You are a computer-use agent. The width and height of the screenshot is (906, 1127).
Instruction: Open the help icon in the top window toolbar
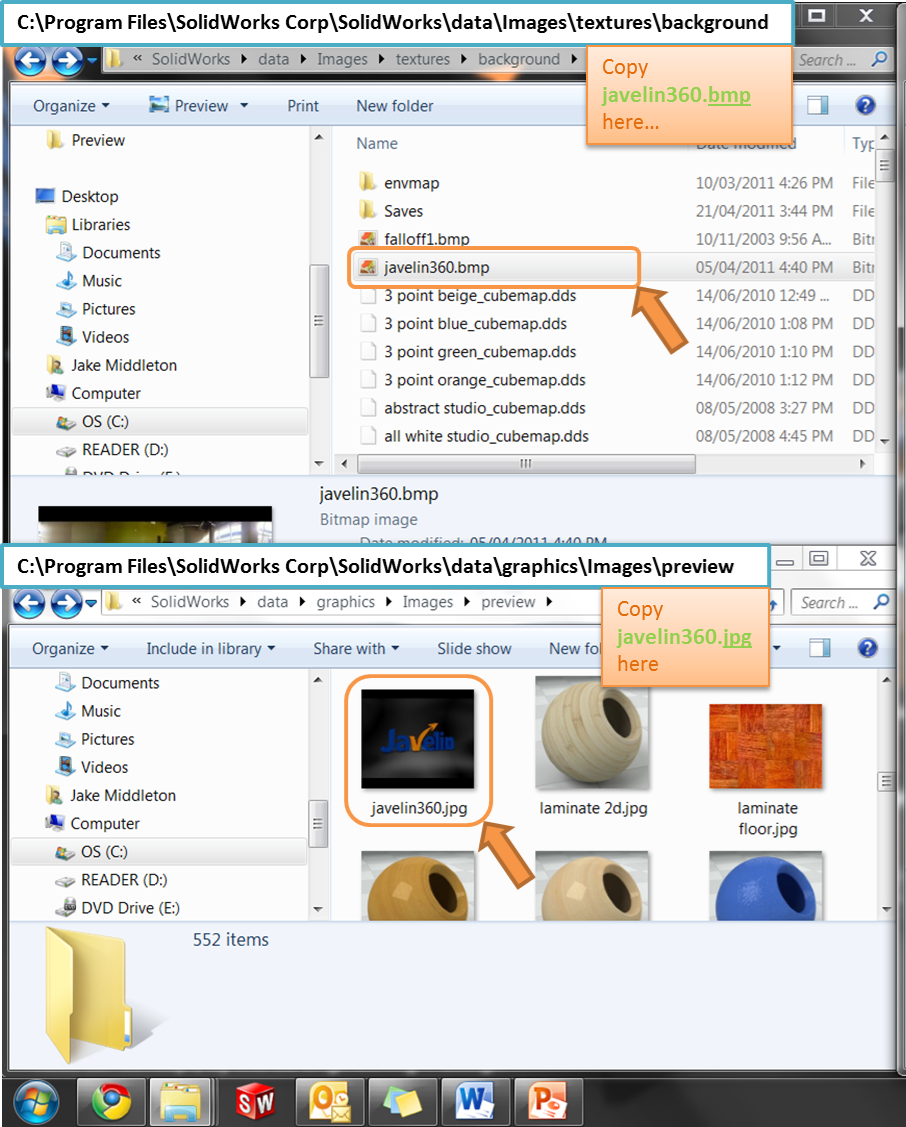click(x=865, y=106)
